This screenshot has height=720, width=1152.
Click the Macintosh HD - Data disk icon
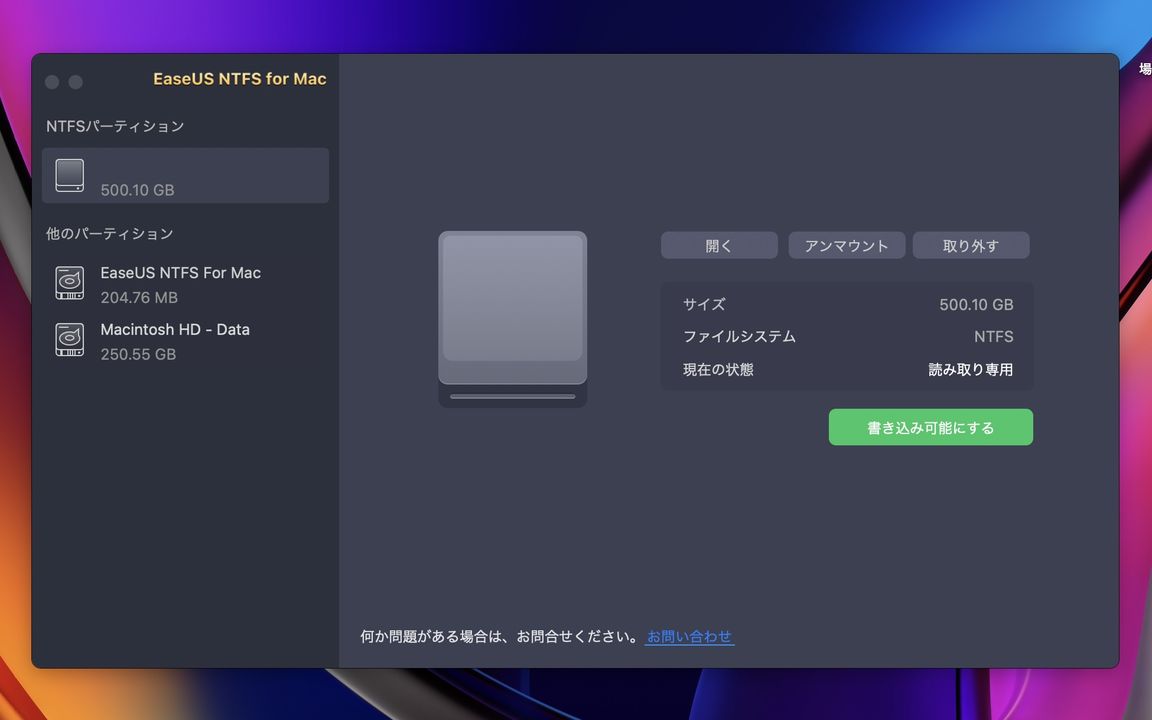pyautogui.click(x=70, y=339)
